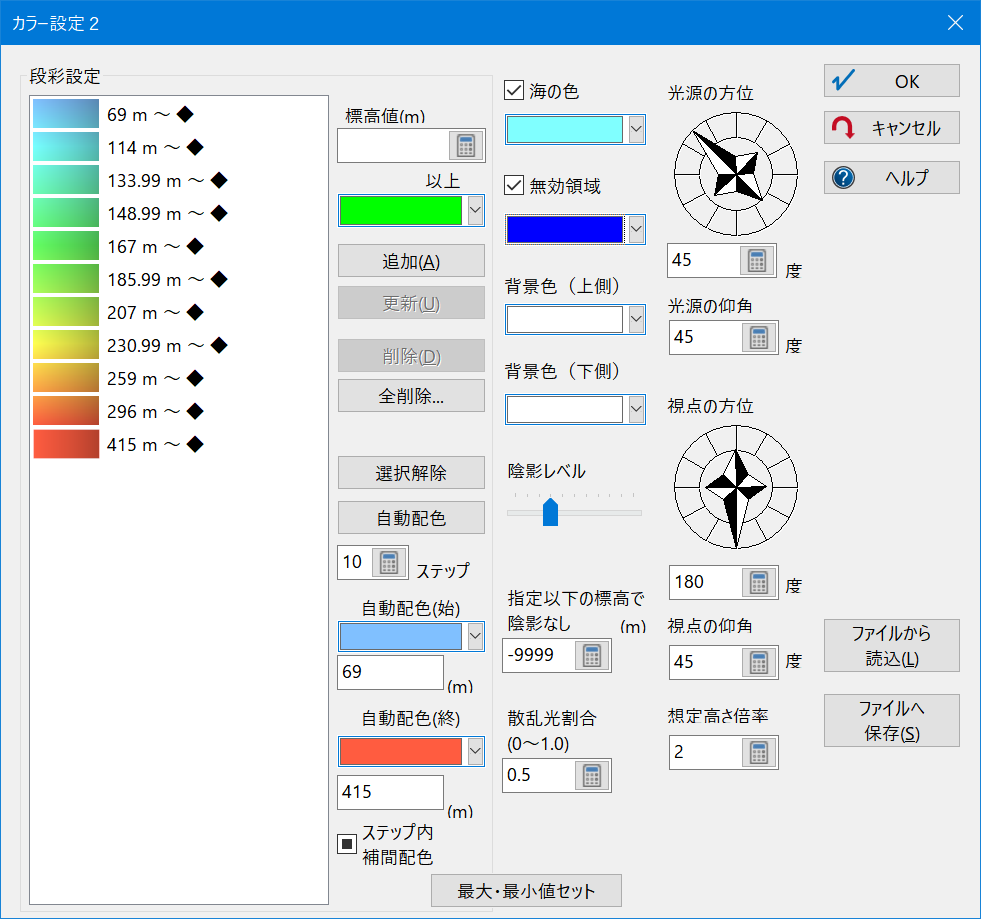Select the 207 m color step
This screenshot has width=981, height=919.
(179, 312)
